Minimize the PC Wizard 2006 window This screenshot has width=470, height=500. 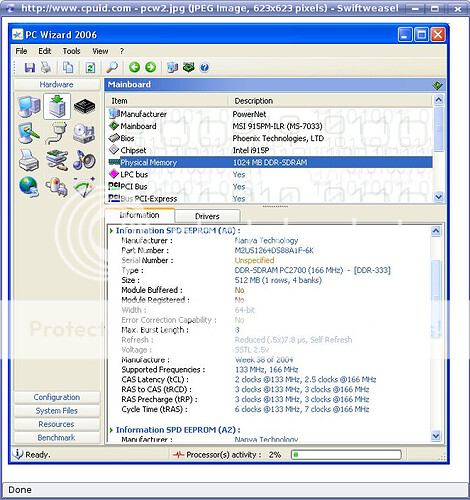coord(405,35)
